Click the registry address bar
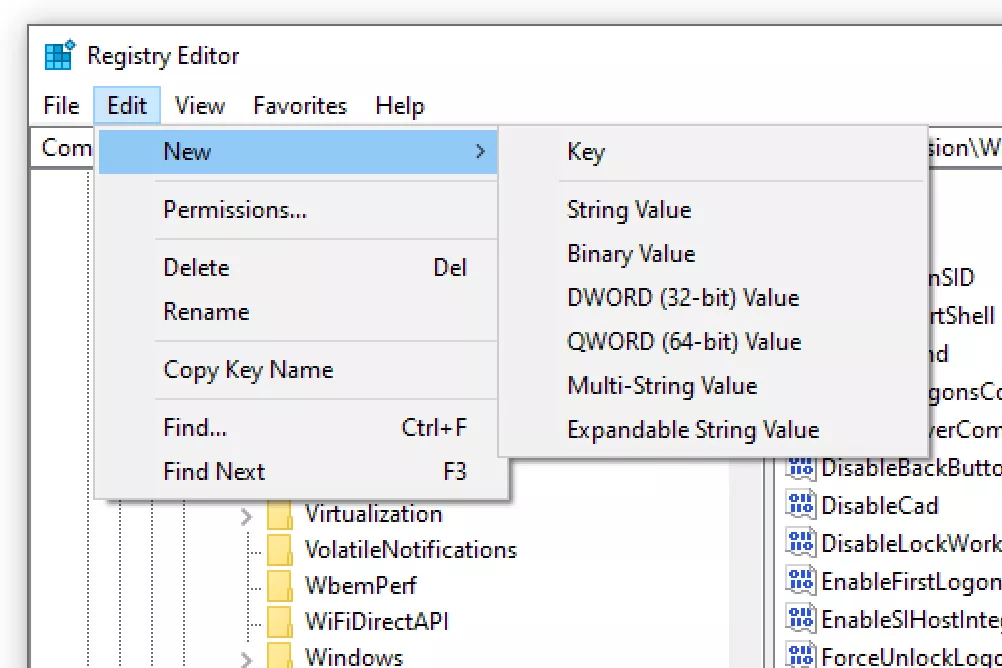The height and width of the screenshot is (668, 1002). click(x=964, y=148)
